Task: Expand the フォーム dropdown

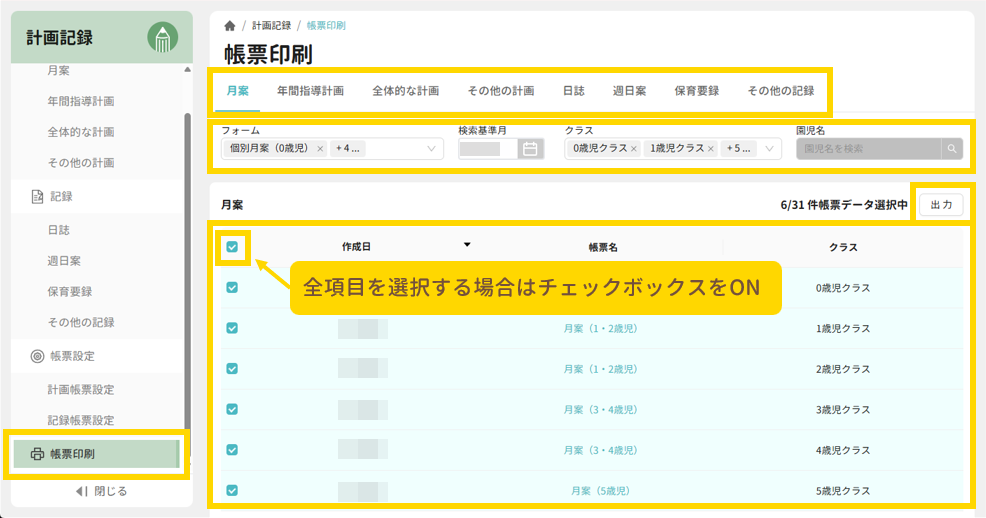Action: (x=432, y=149)
